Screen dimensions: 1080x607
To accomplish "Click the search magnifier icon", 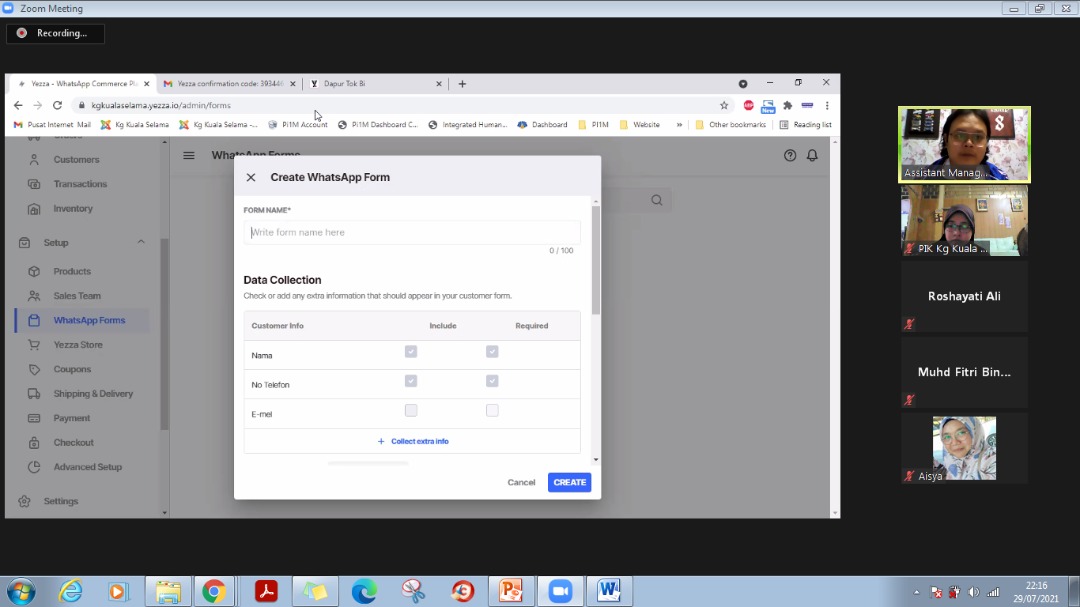I will (x=656, y=200).
